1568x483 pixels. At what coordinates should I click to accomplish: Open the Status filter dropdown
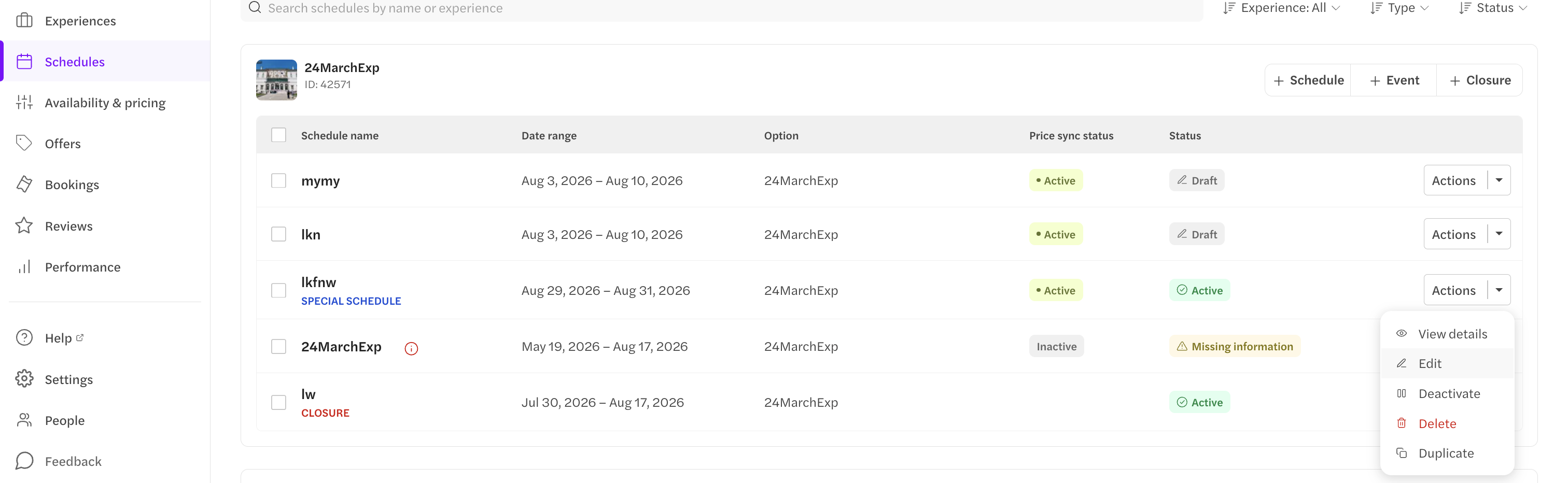tap(1493, 8)
